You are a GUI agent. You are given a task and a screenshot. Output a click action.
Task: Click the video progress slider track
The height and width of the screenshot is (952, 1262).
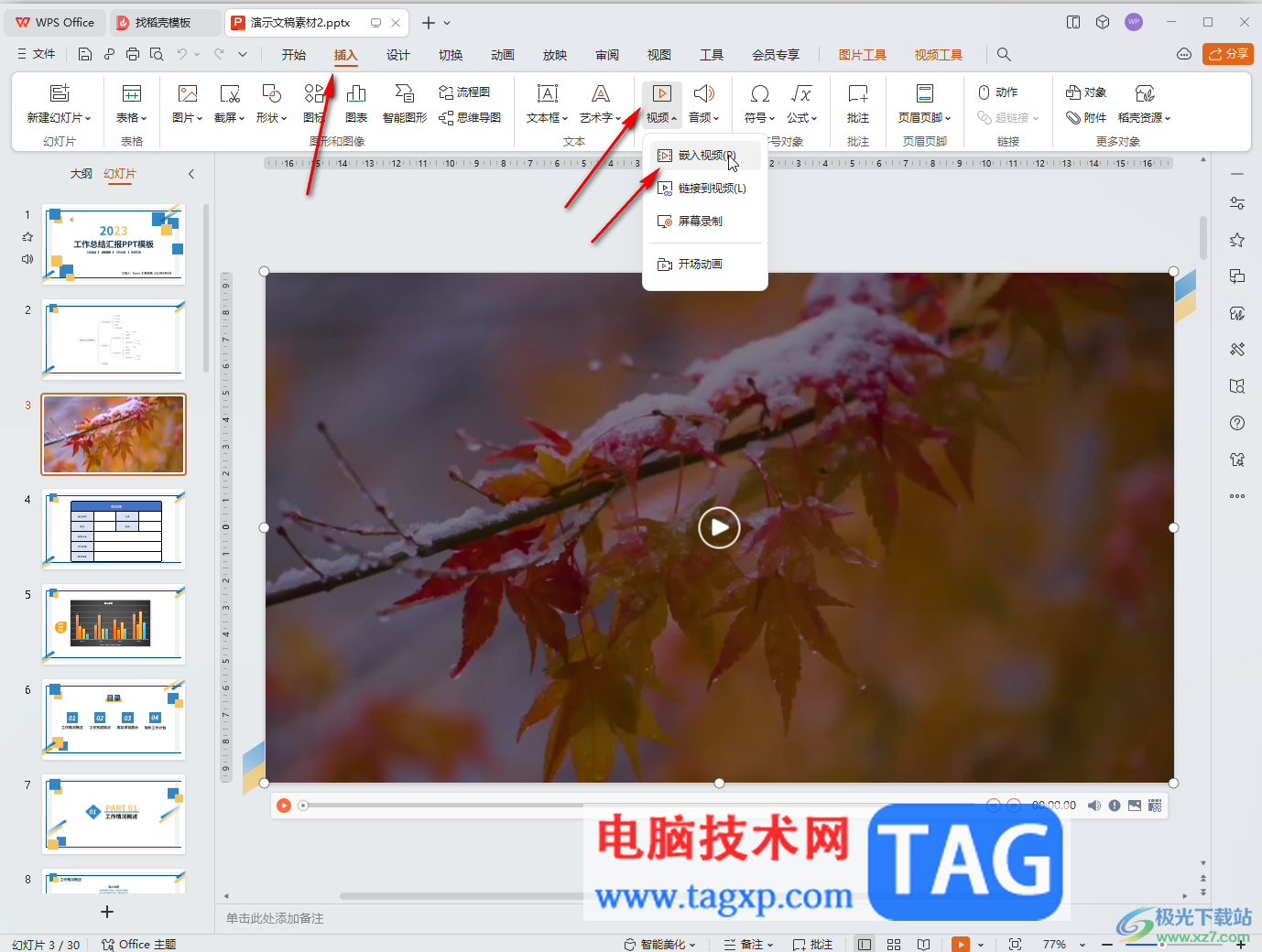[x=641, y=806]
